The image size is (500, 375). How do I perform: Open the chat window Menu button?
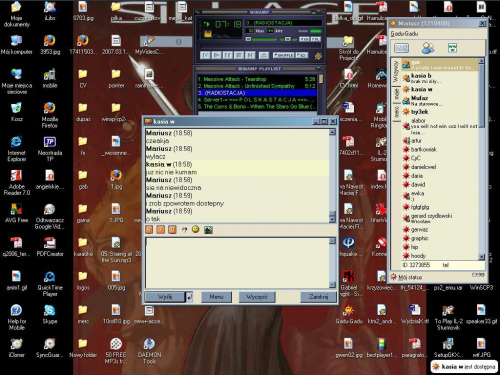coord(216,297)
